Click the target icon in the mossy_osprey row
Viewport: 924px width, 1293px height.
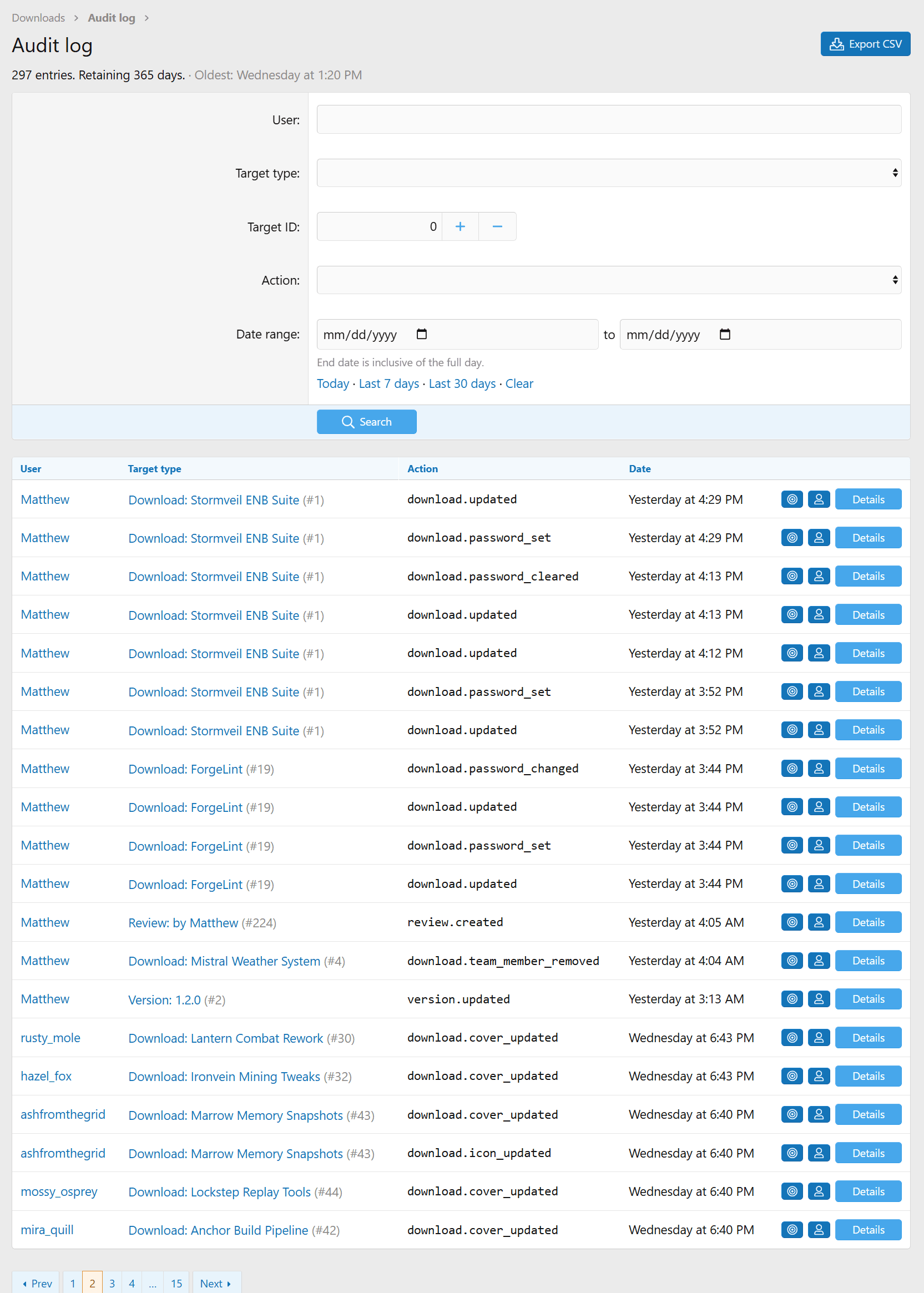[791, 1190]
